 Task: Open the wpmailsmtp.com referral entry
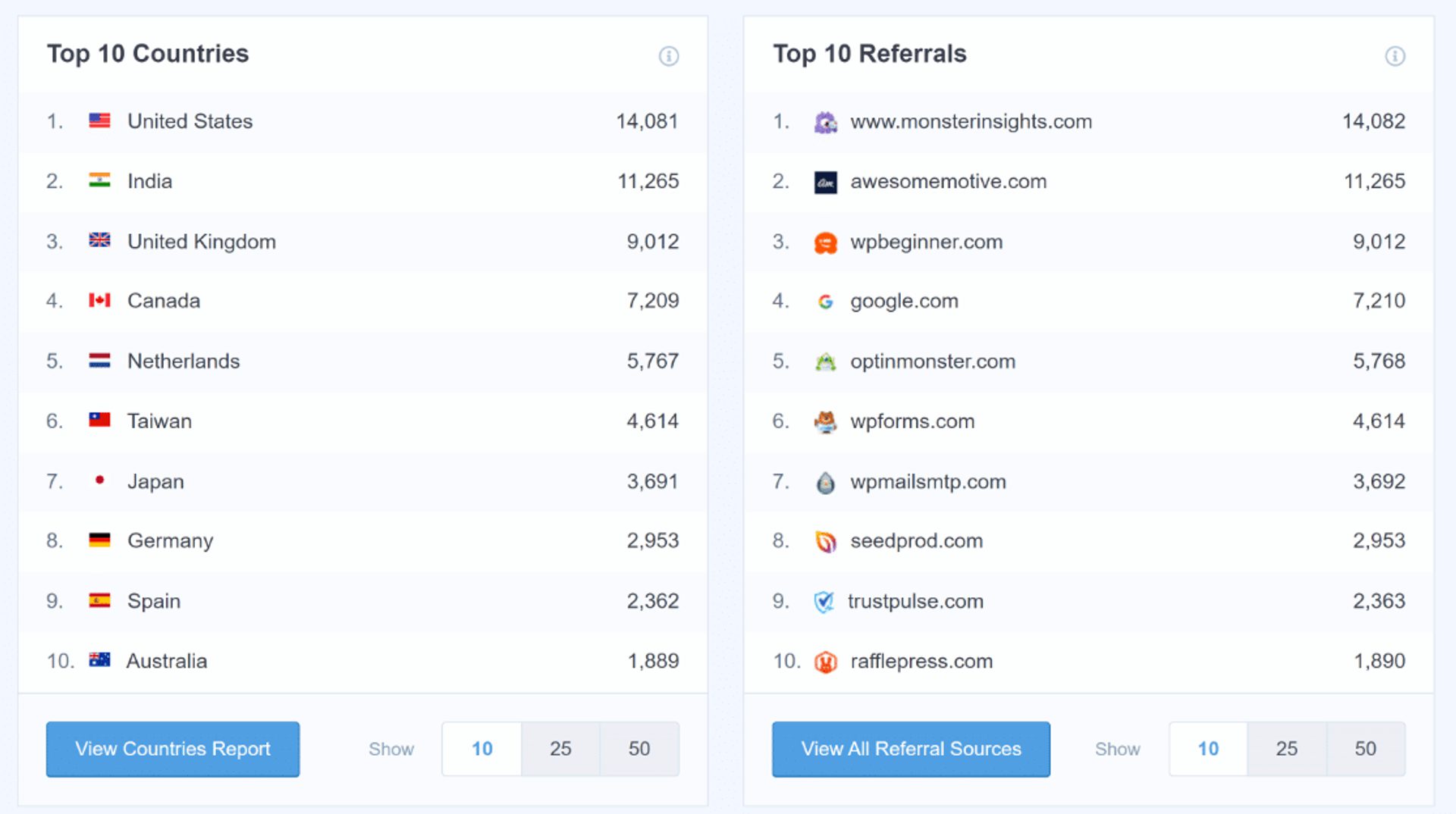pyautogui.click(x=928, y=481)
